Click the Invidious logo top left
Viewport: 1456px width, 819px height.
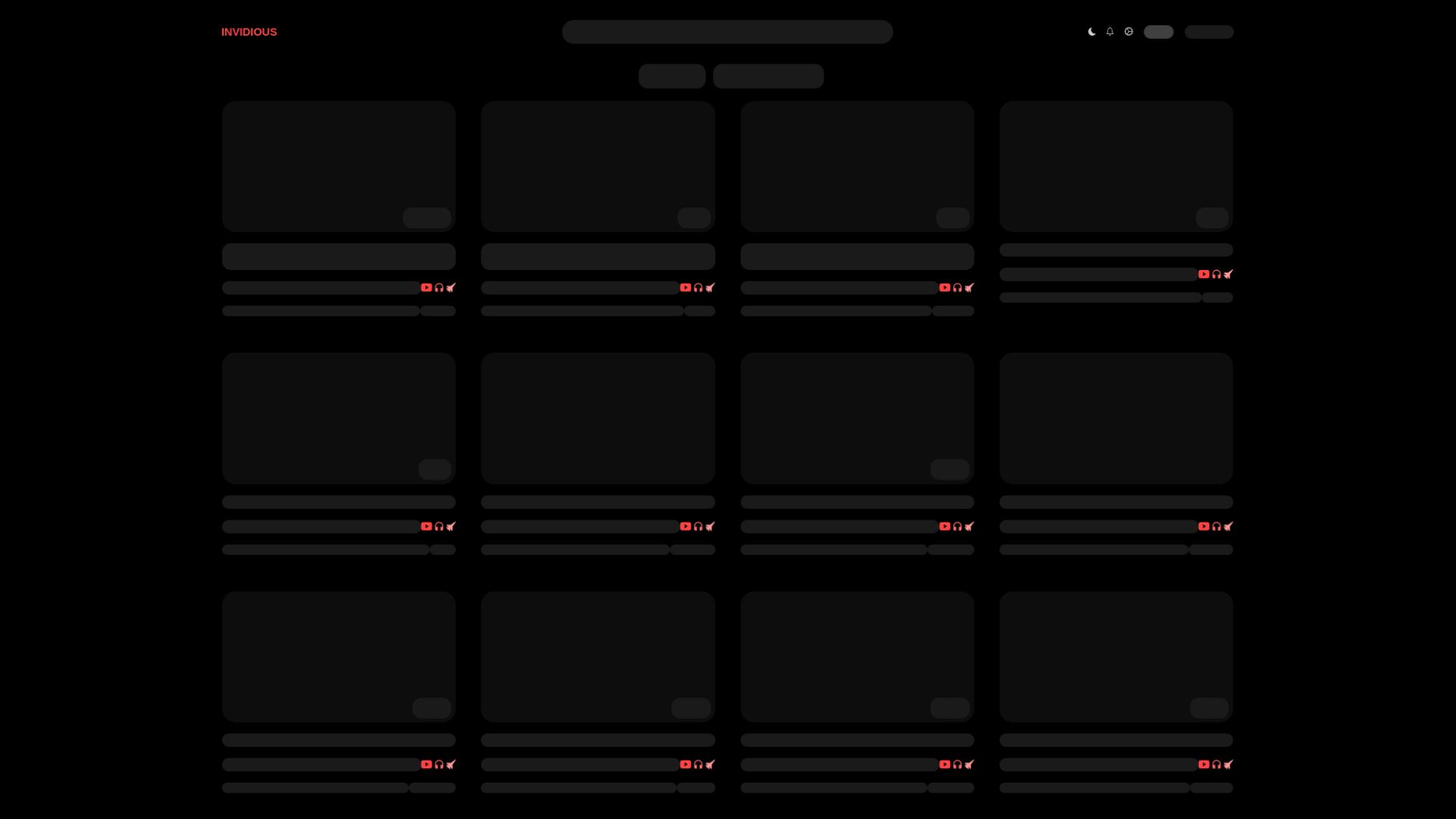click(249, 31)
